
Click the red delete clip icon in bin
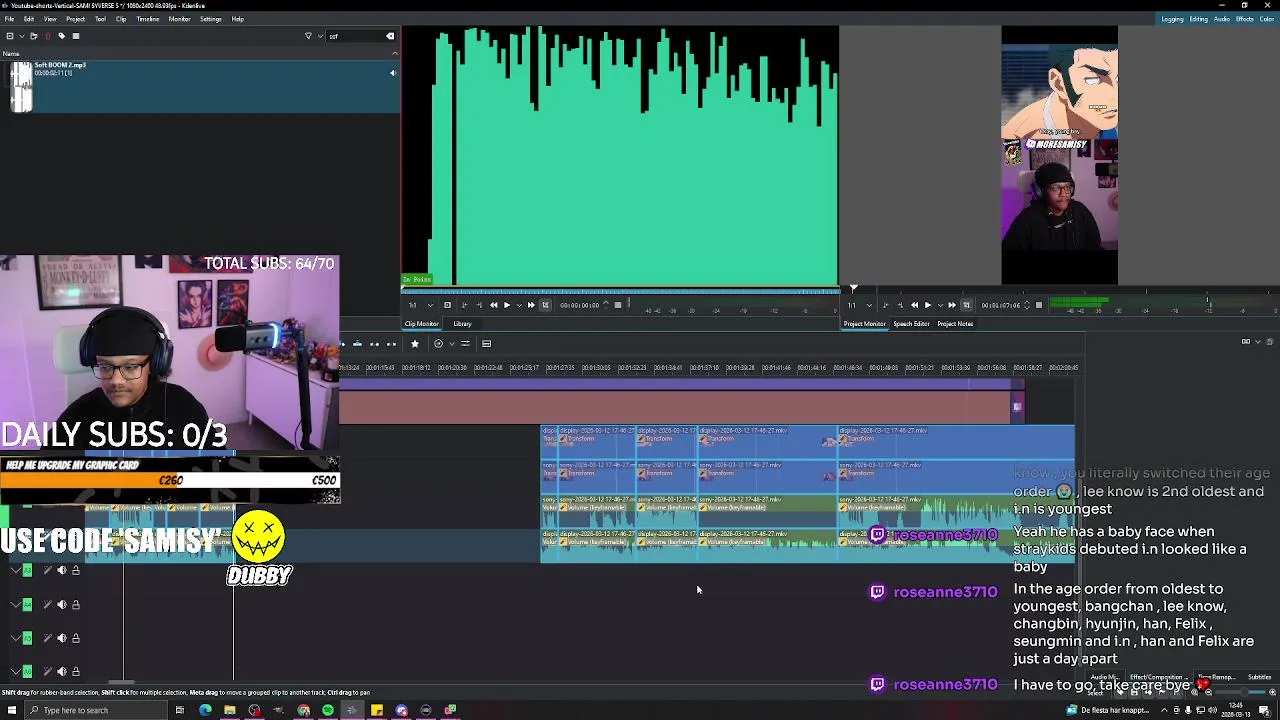(x=47, y=36)
